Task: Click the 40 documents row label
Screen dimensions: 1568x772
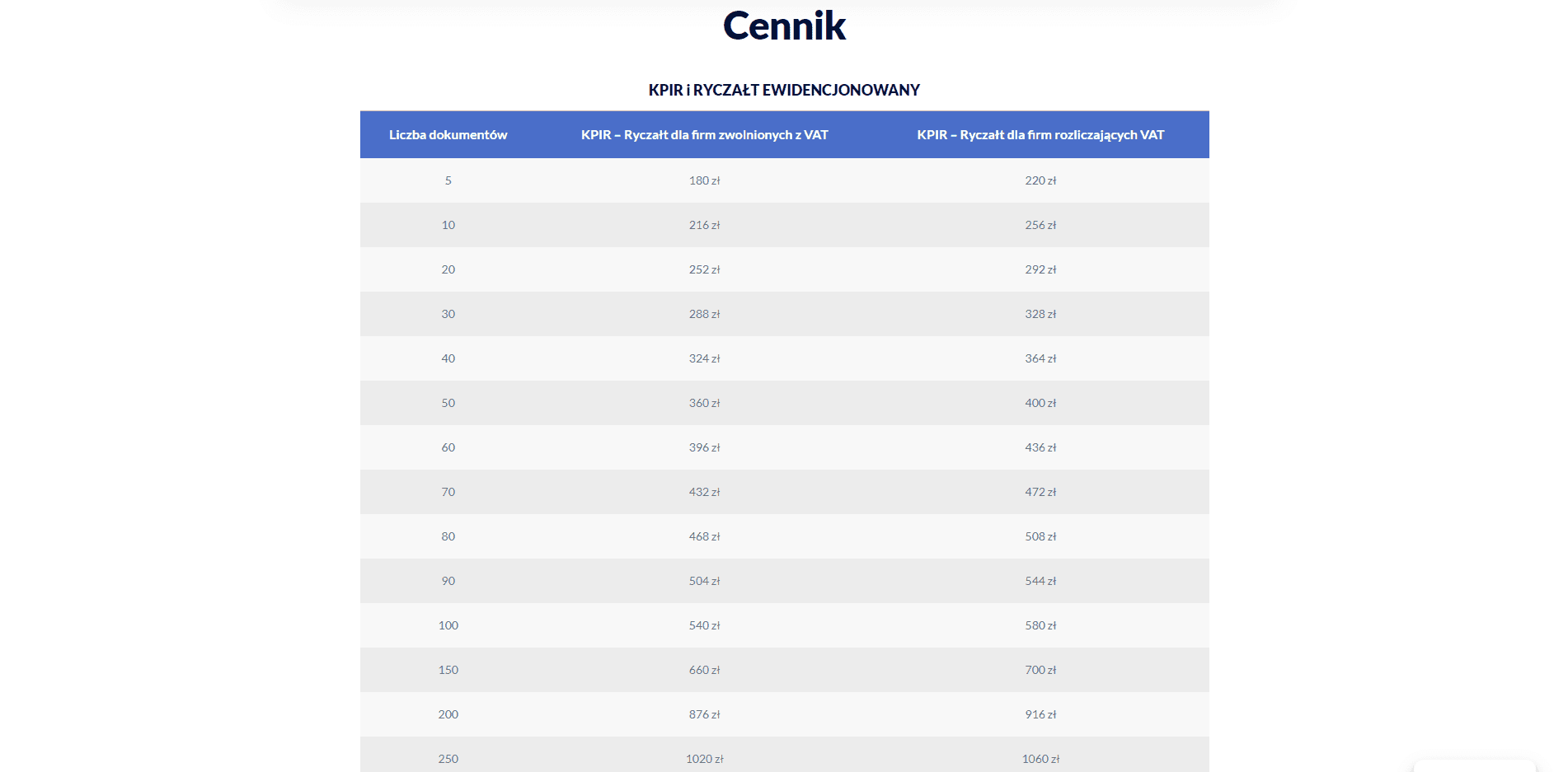Action: coord(448,358)
